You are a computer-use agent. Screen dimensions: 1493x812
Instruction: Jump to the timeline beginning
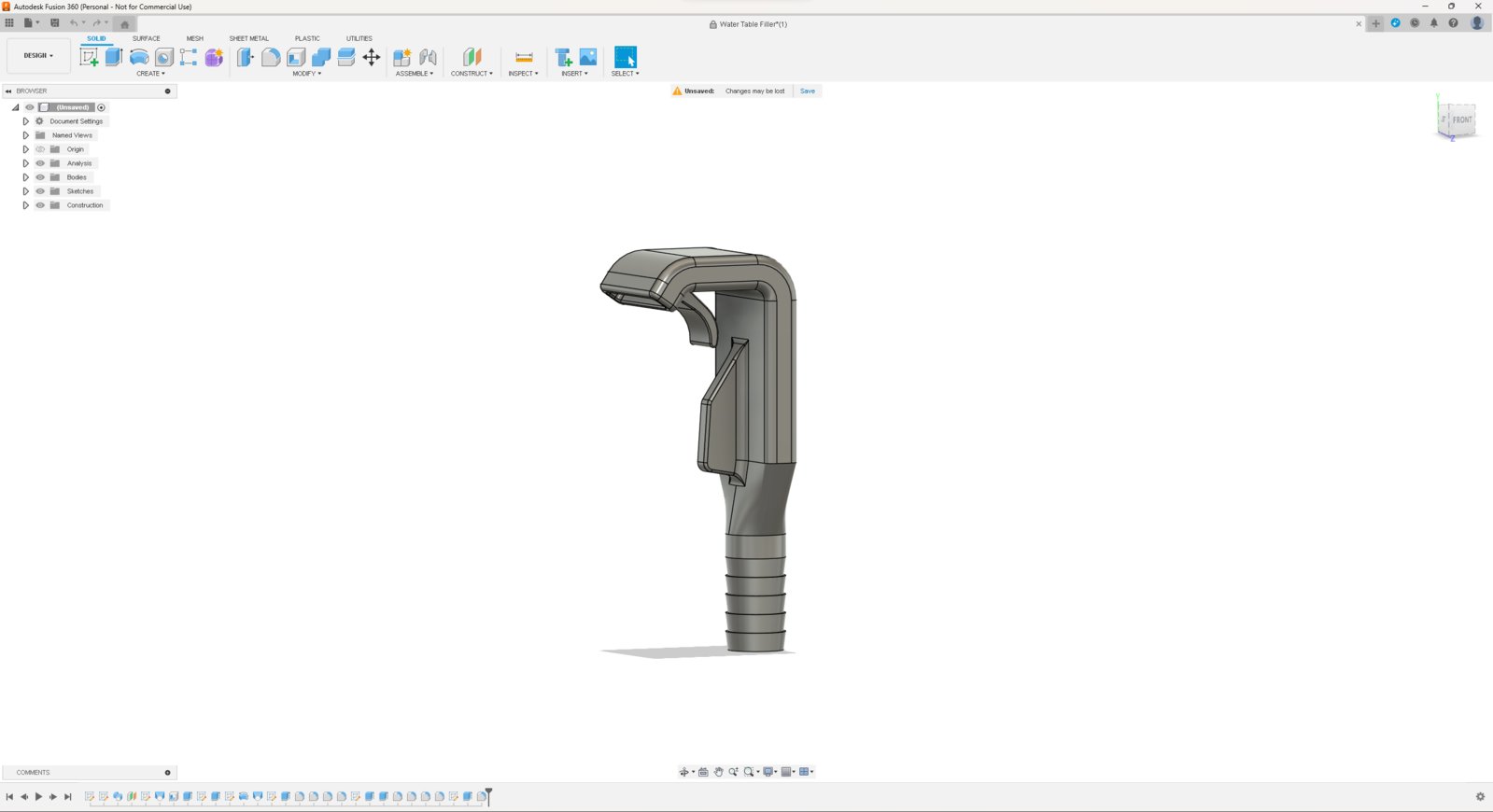(x=9, y=796)
